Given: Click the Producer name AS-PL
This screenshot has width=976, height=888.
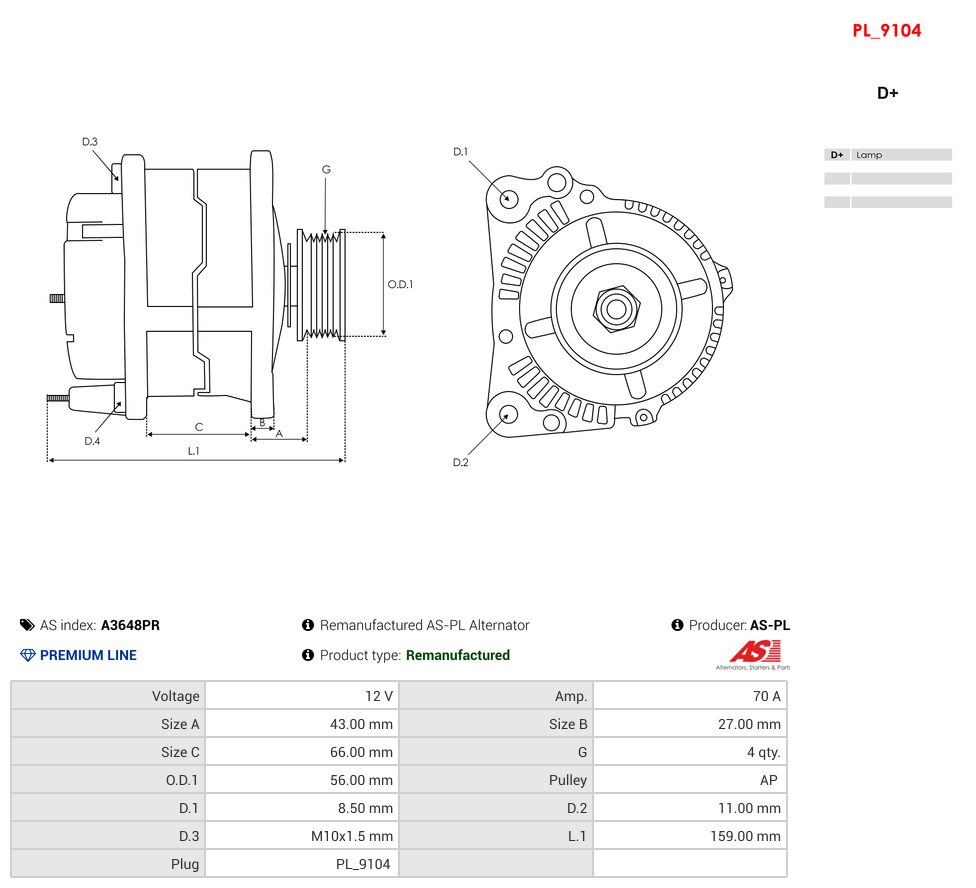Looking at the screenshot, I should (770, 625).
